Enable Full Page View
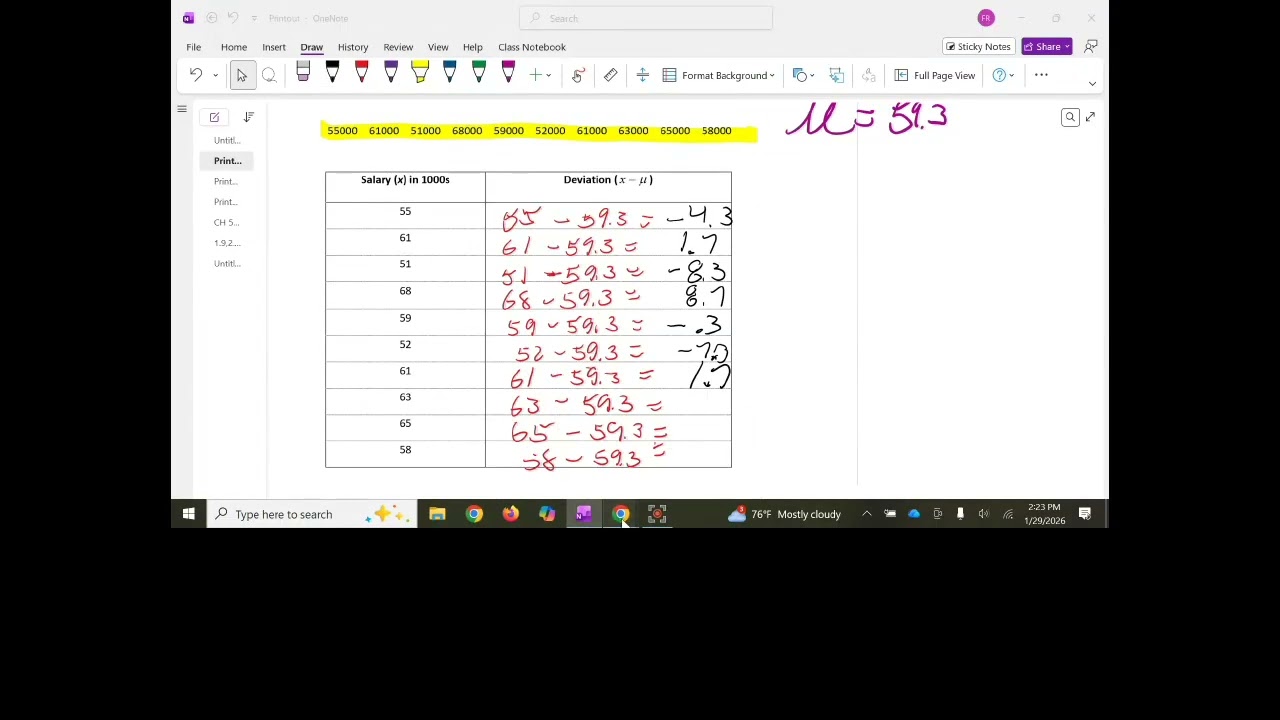The height and width of the screenshot is (720, 1280). click(x=935, y=75)
